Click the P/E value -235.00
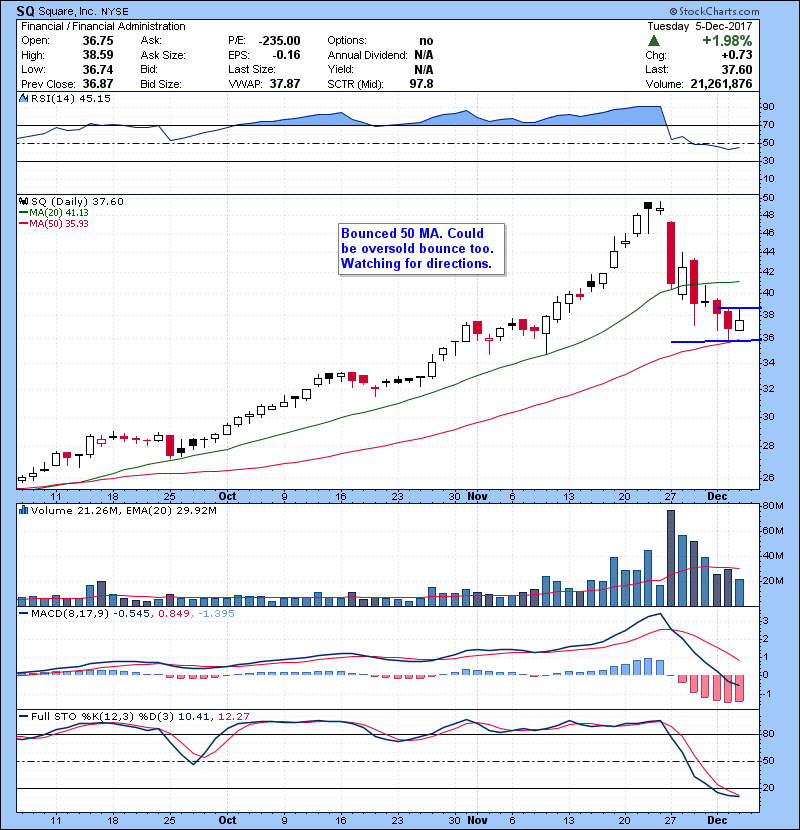This screenshot has width=800, height=830. (x=280, y=41)
